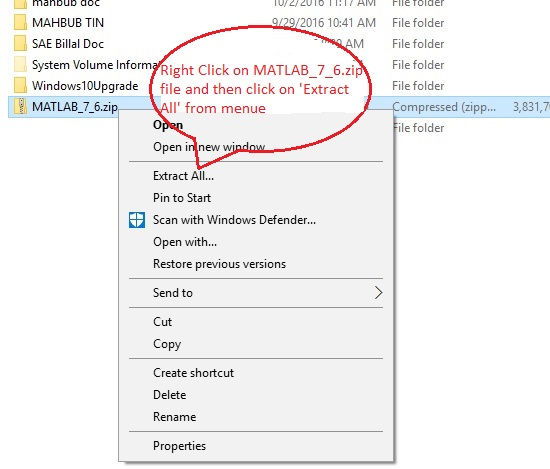This screenshot has height=469, width=550.
Task: Select Cut from the context menu
Action: pos(162,322)
